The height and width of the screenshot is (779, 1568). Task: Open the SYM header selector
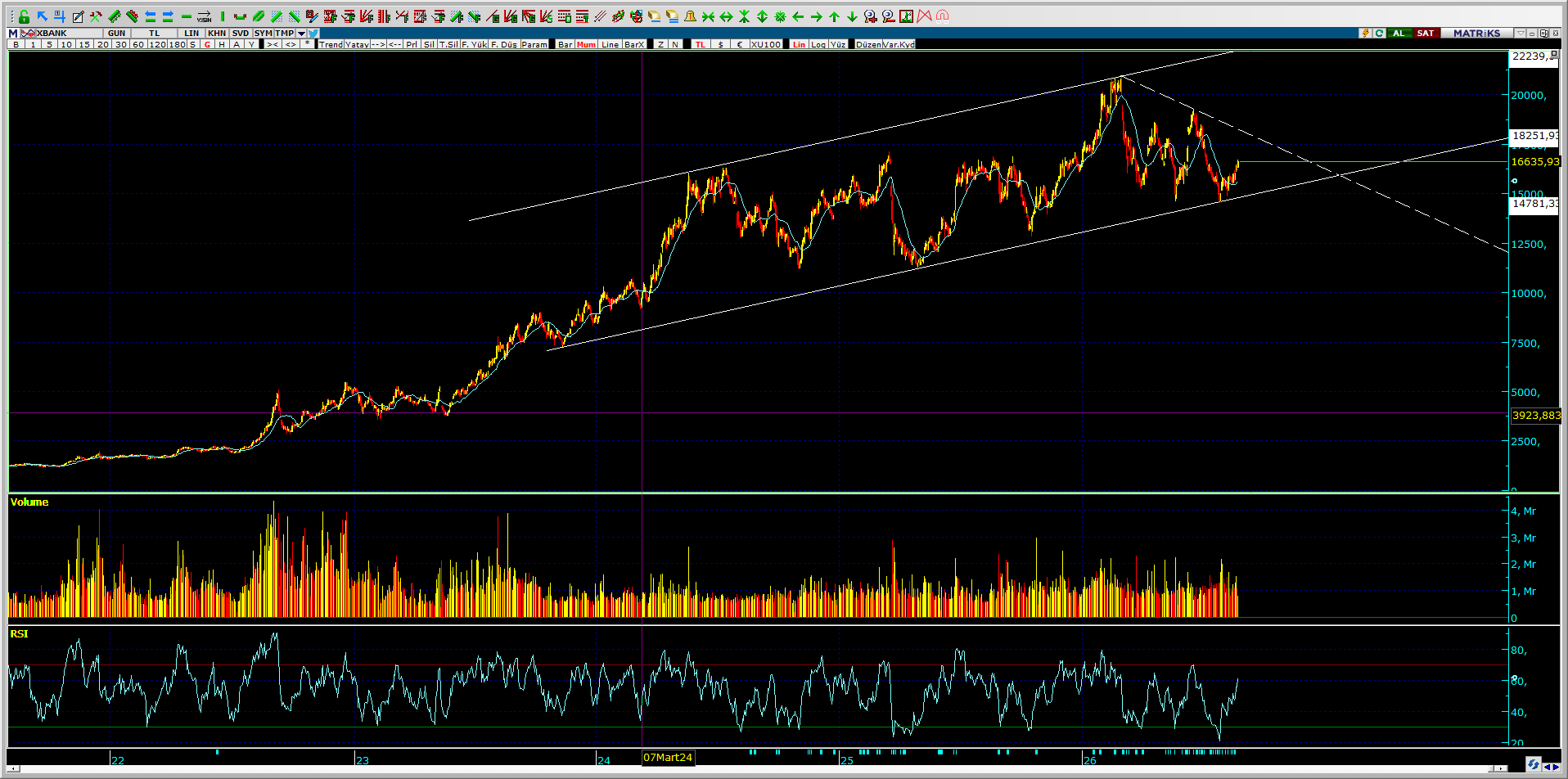click(263, 34)
